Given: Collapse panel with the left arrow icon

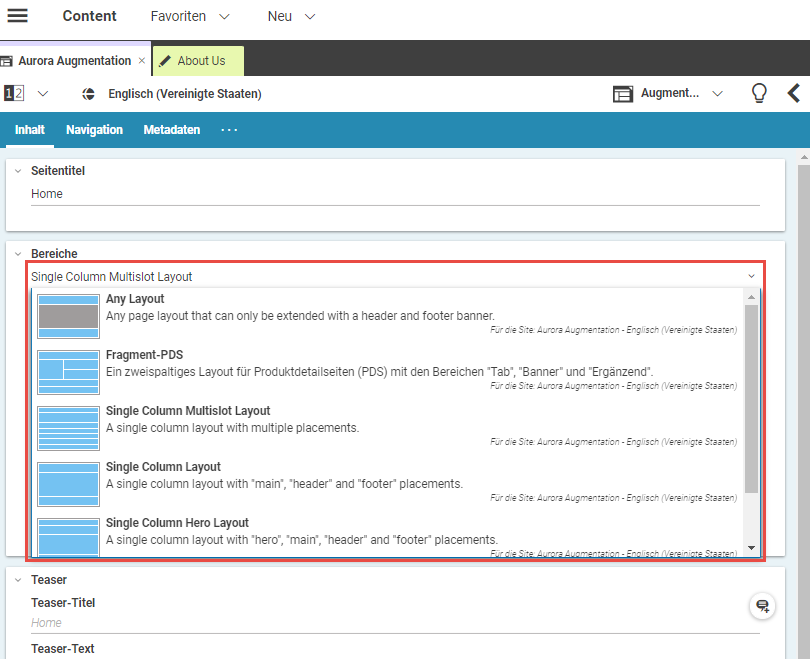Looking at the screenshot, I should click(794, 93).
